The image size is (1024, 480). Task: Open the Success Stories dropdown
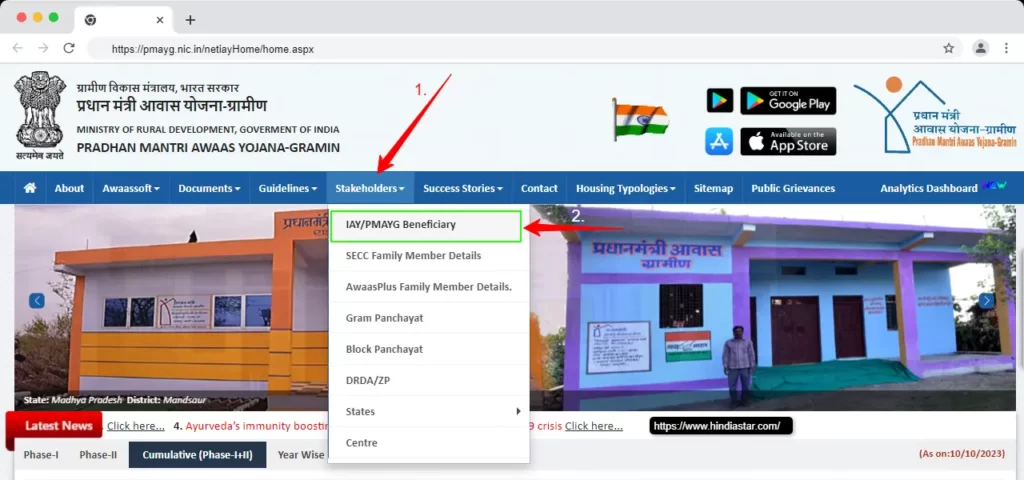[x=463, y=188]
